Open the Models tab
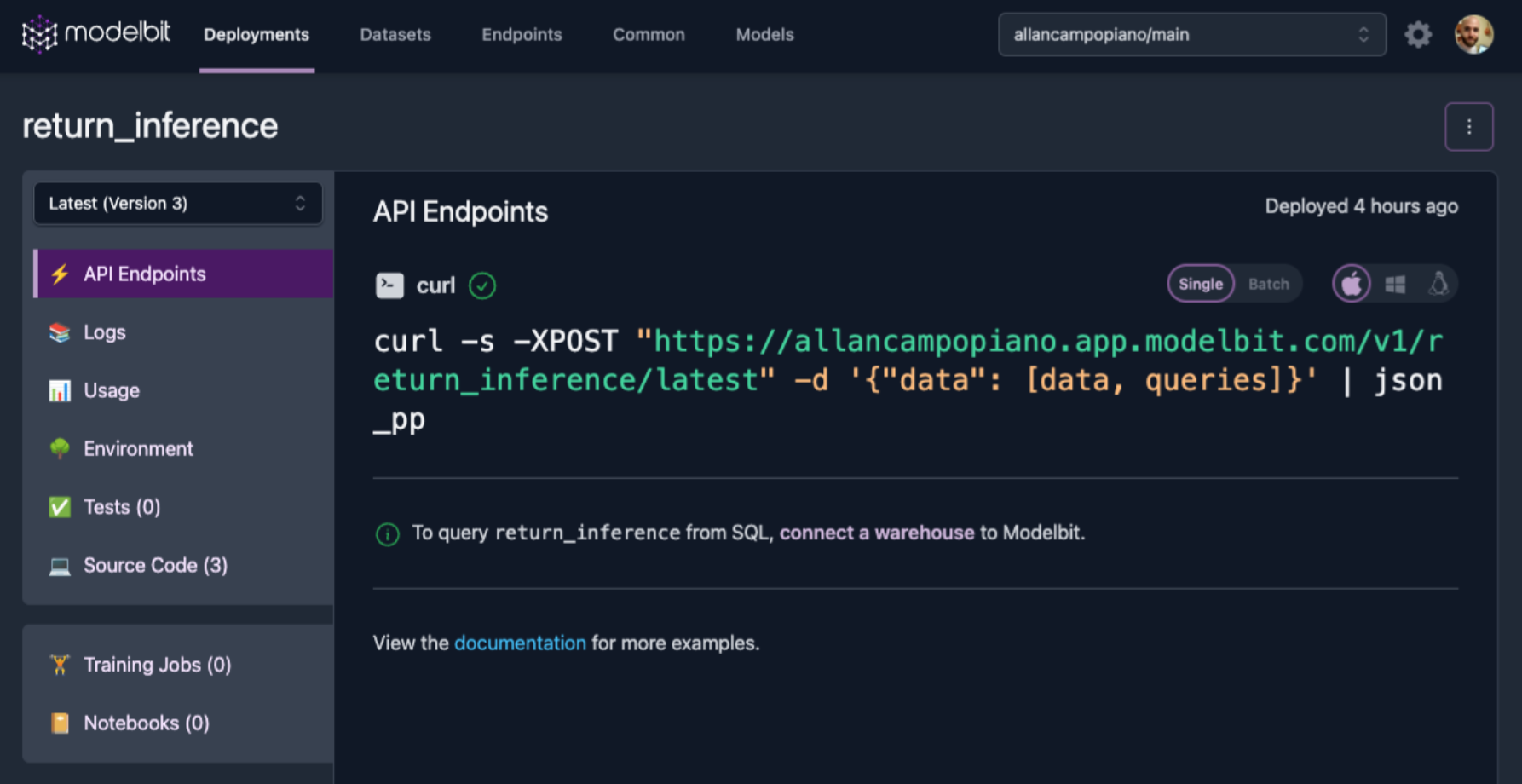Screen dimensions: 1522x784 click(764, 35)
